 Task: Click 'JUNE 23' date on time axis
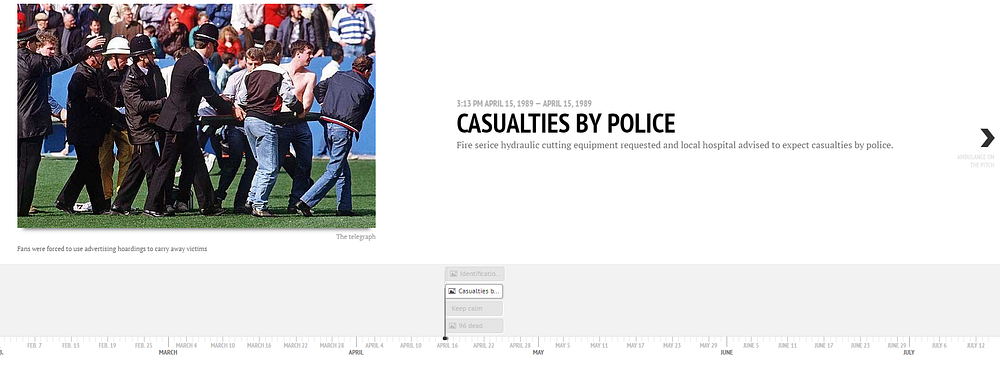pos(860,346)
